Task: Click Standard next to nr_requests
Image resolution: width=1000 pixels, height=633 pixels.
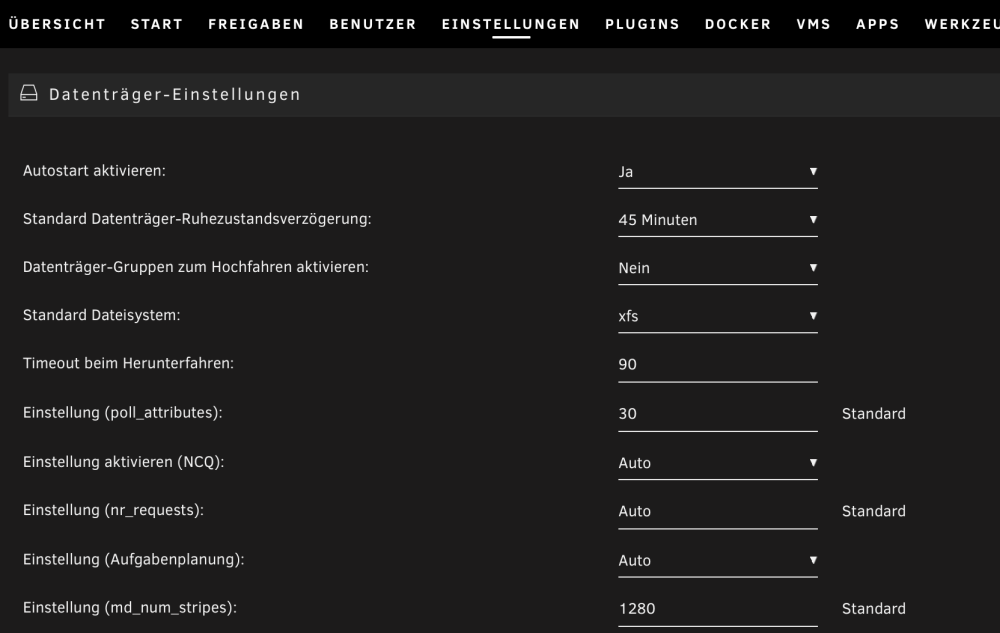Action: click(x=874, y=512)
